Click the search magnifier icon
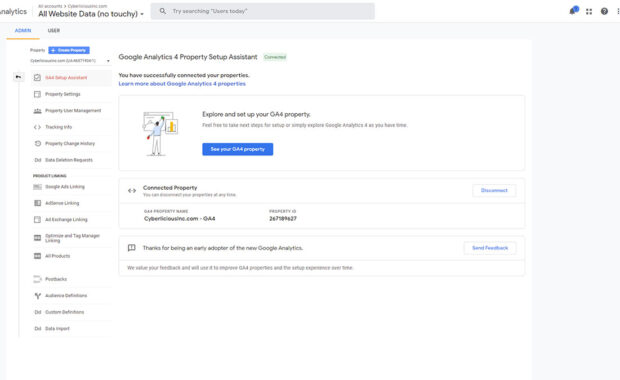Viewport: 620px width, 380px height. [x=163, y=11]
